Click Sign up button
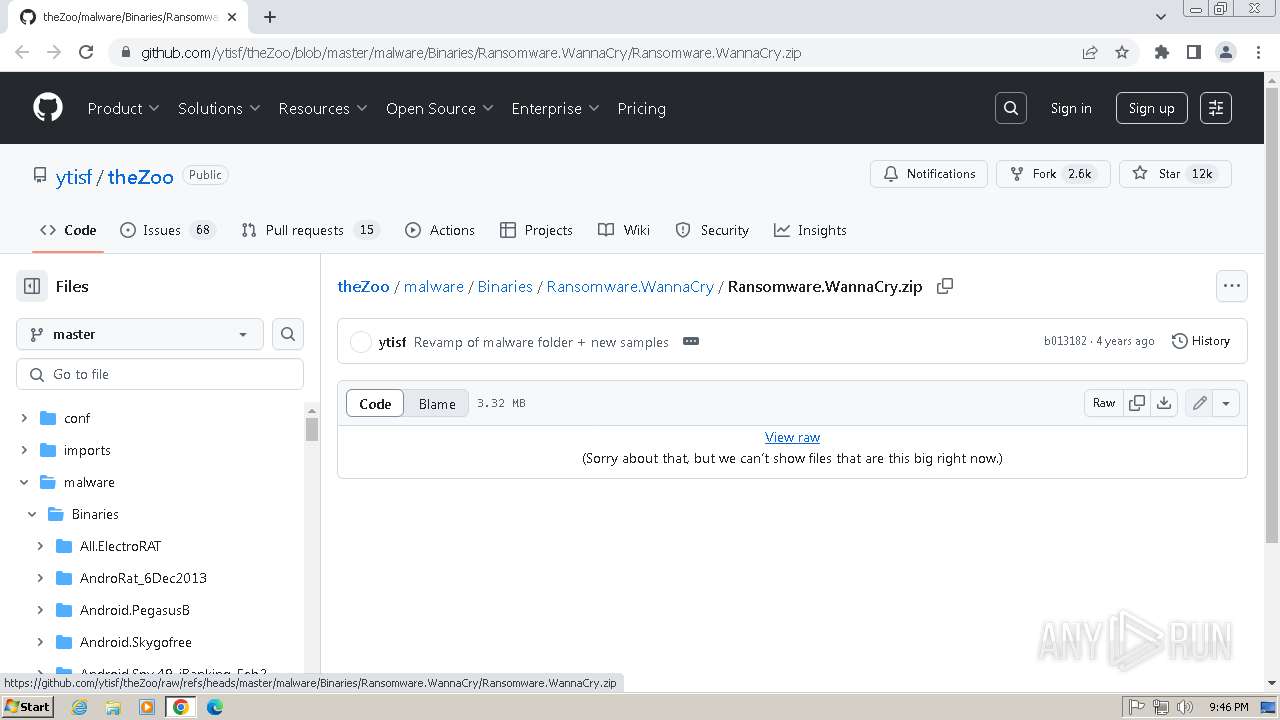 click(x=1152, y=108)
